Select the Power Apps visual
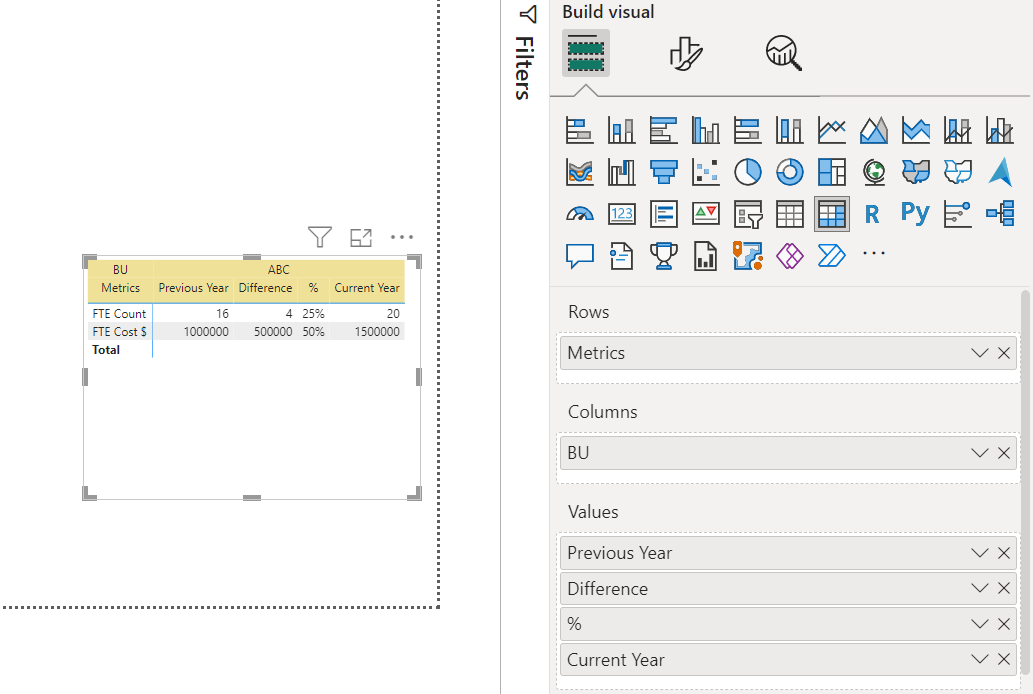Viewport: 1033px width, 694px height. point(790,256)
